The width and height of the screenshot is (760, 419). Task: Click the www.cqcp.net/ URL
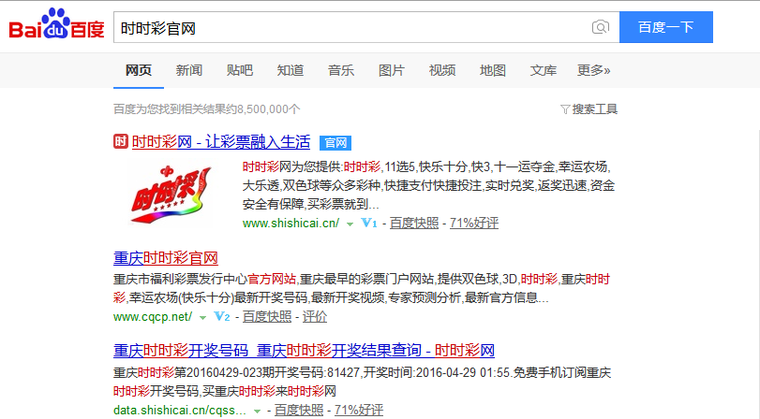[x=153, y=317]
